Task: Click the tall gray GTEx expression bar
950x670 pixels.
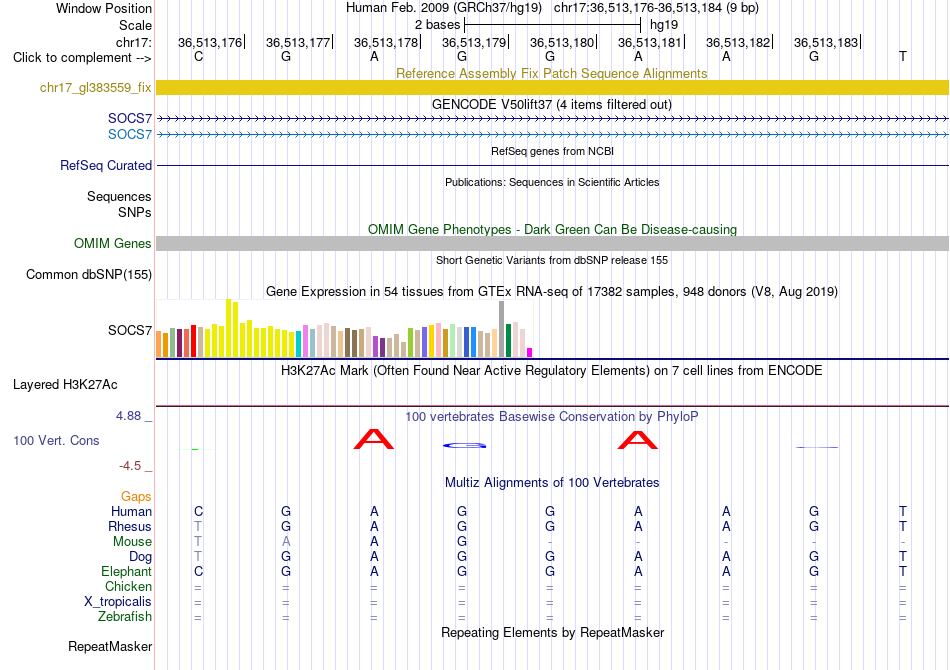Action: 501,329
